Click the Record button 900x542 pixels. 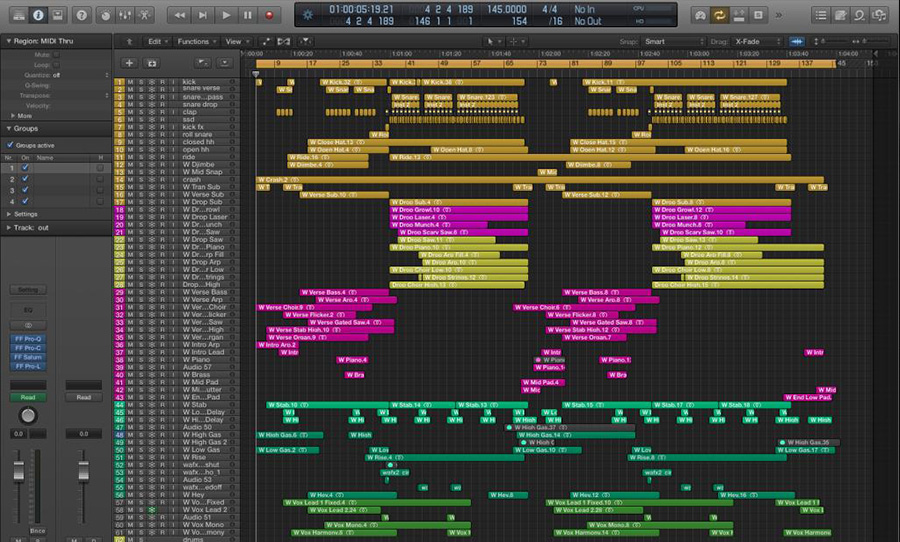pos(269,15)
